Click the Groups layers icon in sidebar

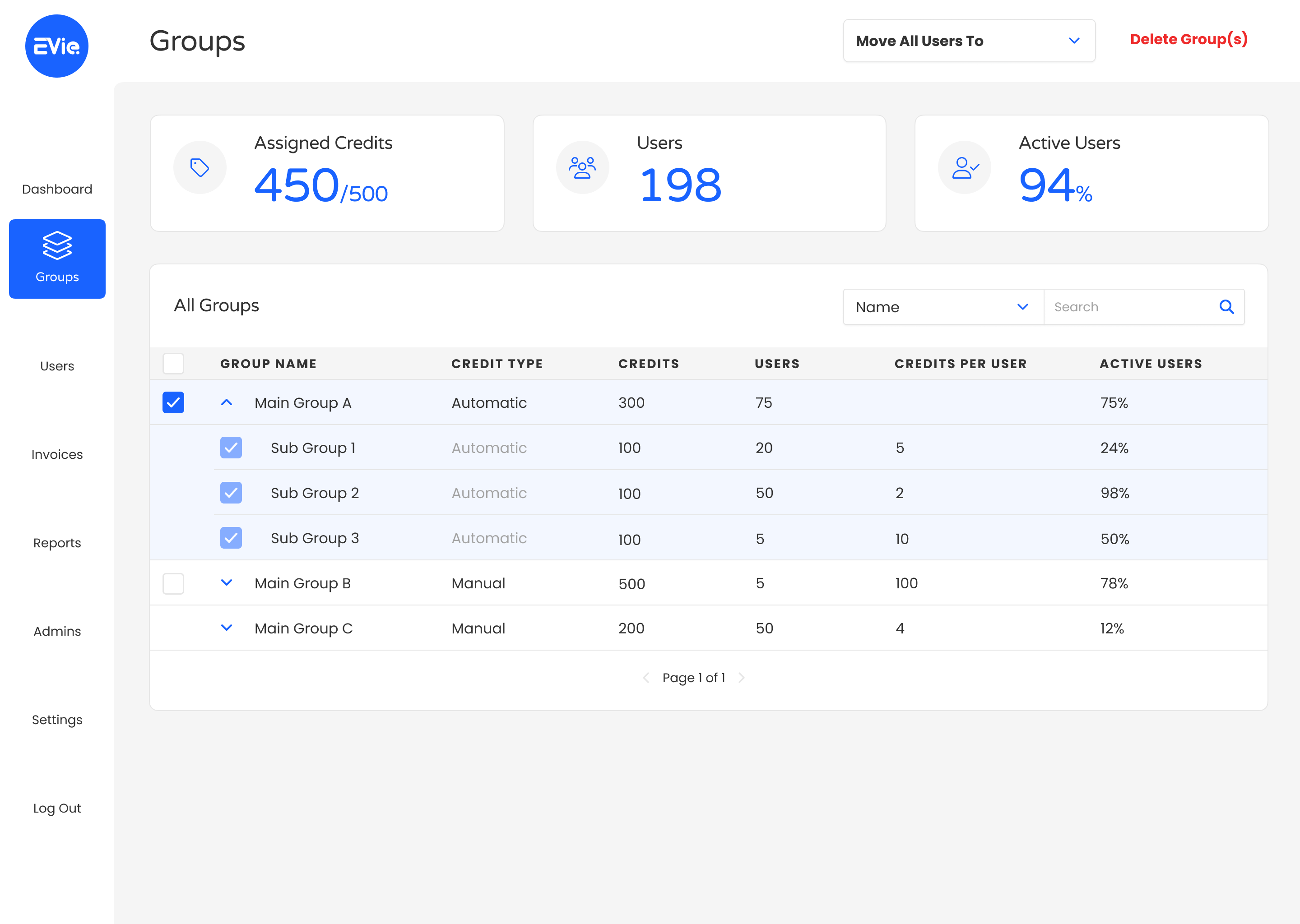click(57, 245)
